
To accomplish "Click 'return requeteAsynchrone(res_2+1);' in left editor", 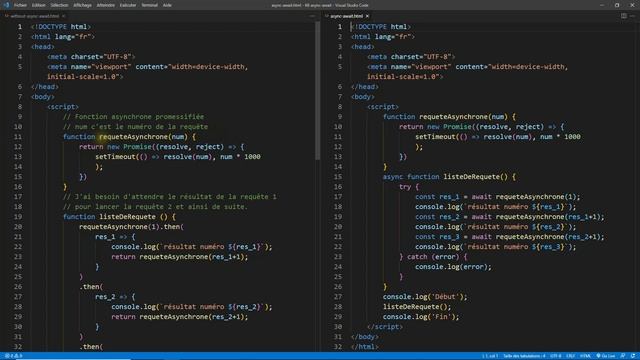I will 180,317.
